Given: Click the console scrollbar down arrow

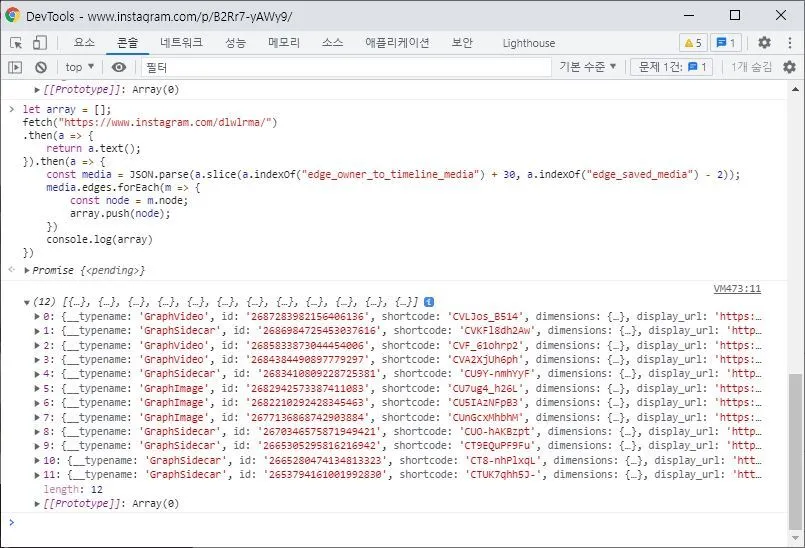Looking at the screenshot, I should pyautogui.click(x=795, y=538).
